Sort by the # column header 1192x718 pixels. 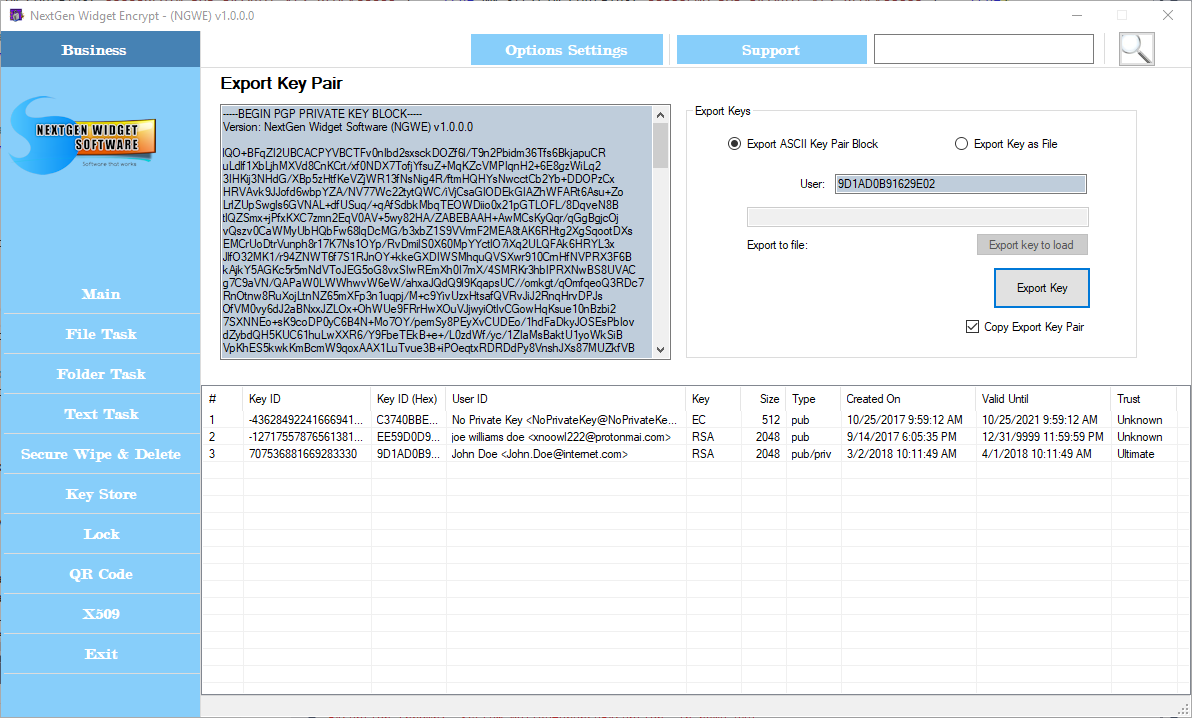[223, 399]
